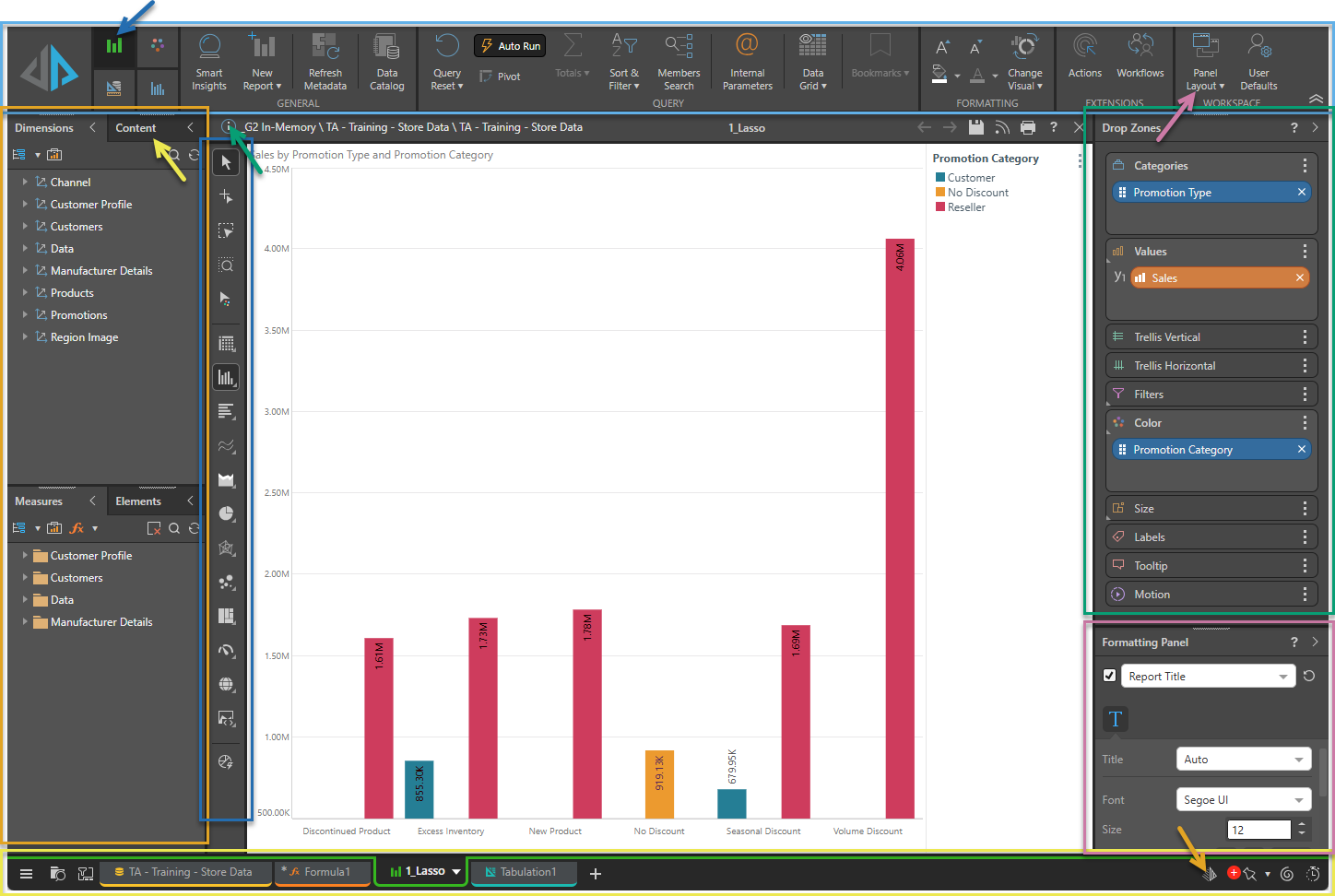The height and width of the screenshot is (896, 1335).
Task: Open User Defaults
Action: pyautogui.click(x=1258, y=62)
